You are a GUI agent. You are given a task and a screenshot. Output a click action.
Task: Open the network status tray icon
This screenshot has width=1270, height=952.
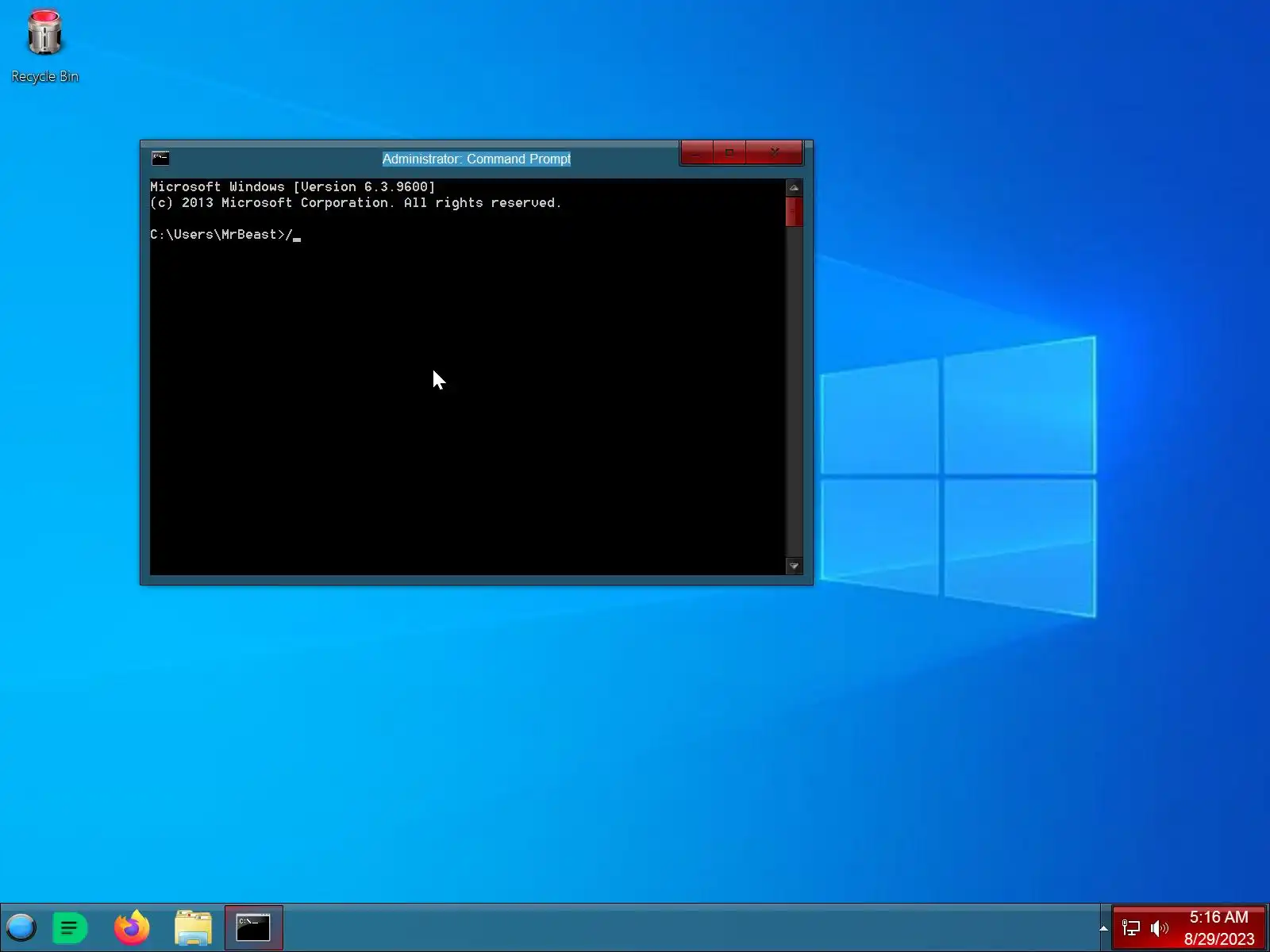1131,928
